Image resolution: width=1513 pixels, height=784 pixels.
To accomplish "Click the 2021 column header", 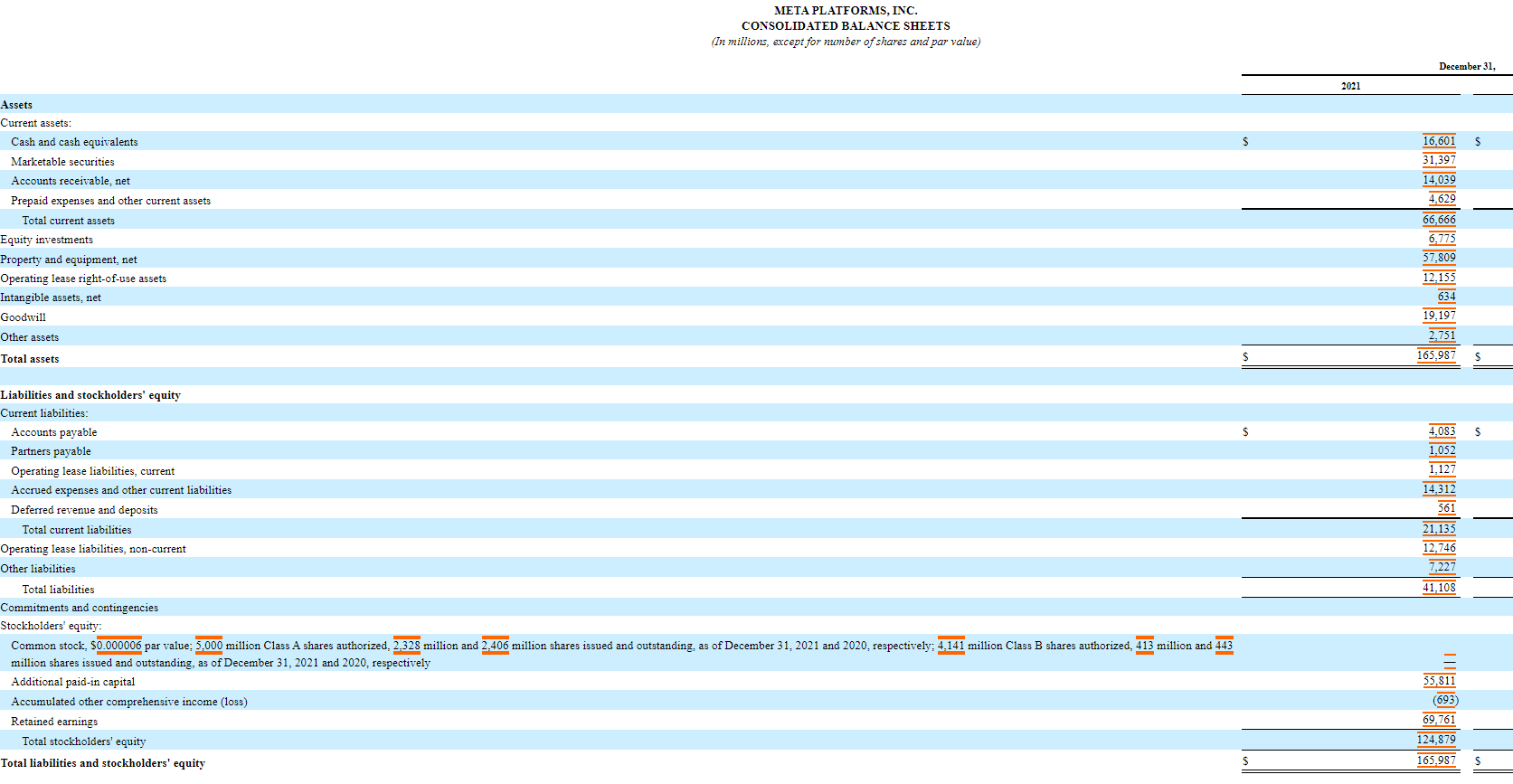I will (1350, 86).
